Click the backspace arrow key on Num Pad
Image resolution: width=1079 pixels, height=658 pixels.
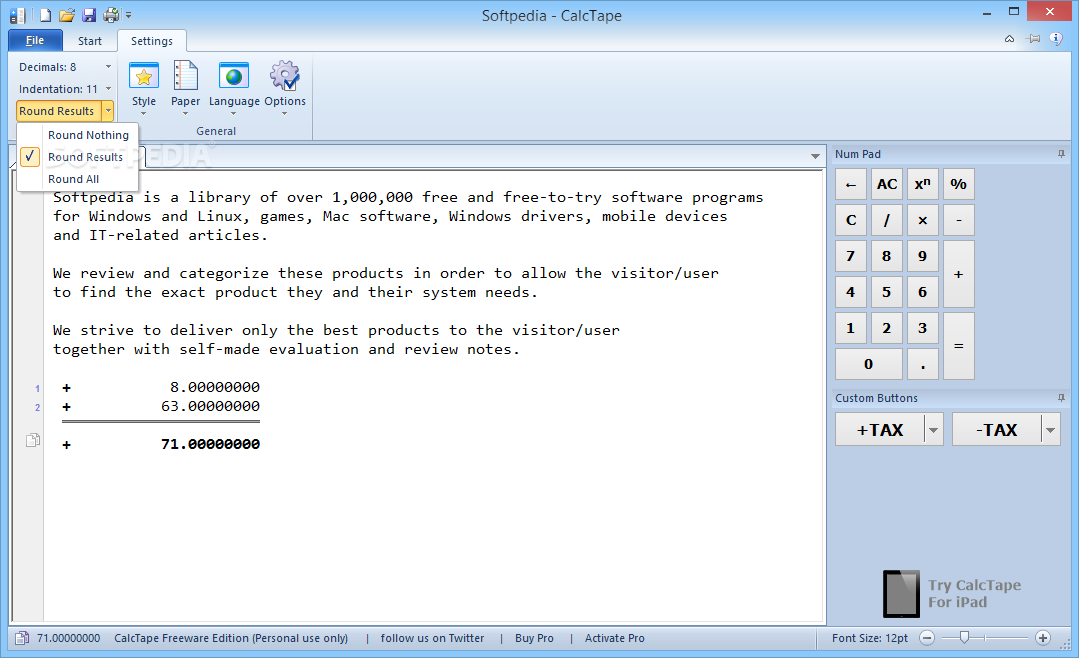851,184
